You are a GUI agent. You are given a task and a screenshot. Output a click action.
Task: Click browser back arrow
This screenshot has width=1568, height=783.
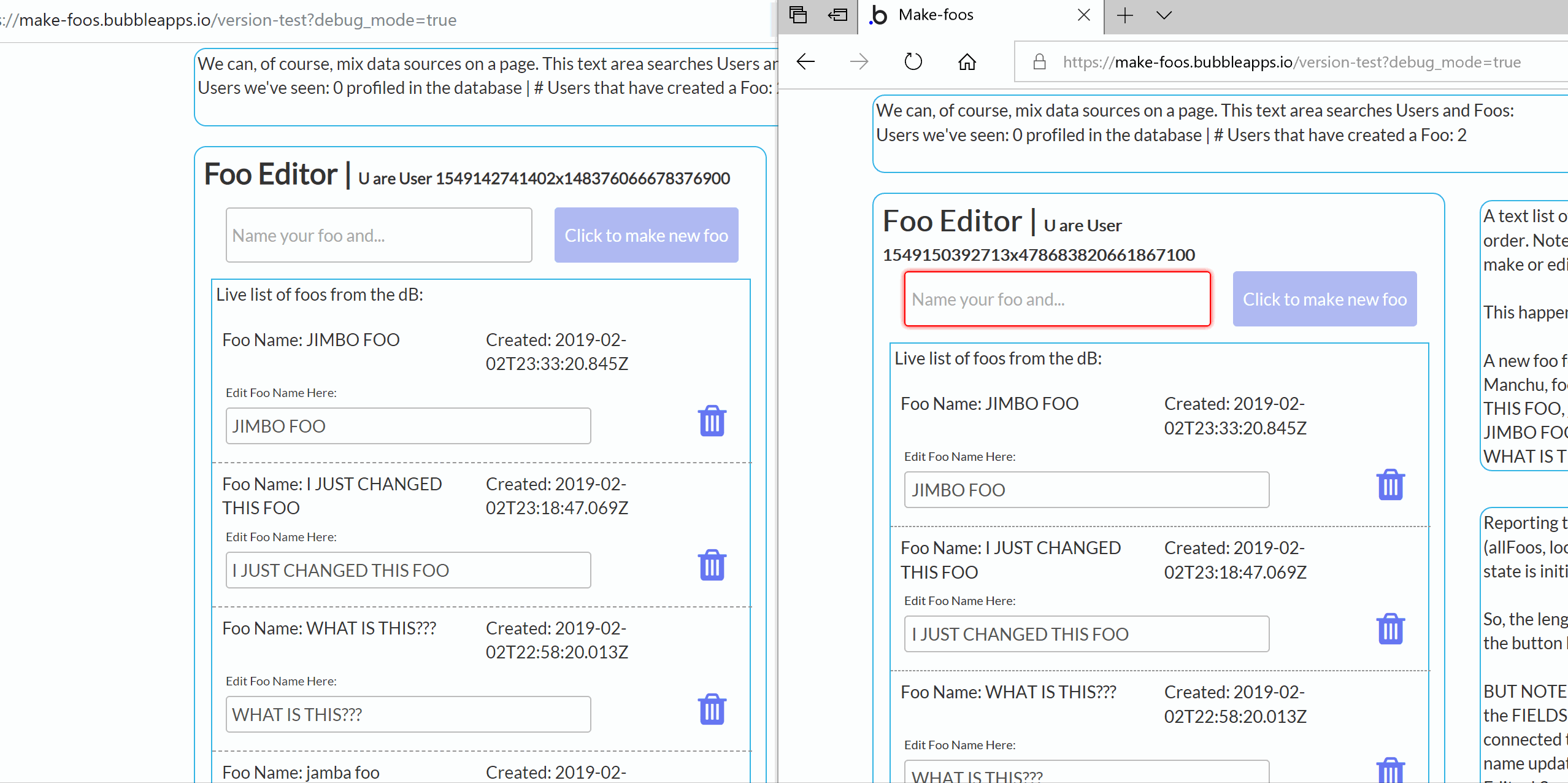pyautogui.click(x=805, y=61)
